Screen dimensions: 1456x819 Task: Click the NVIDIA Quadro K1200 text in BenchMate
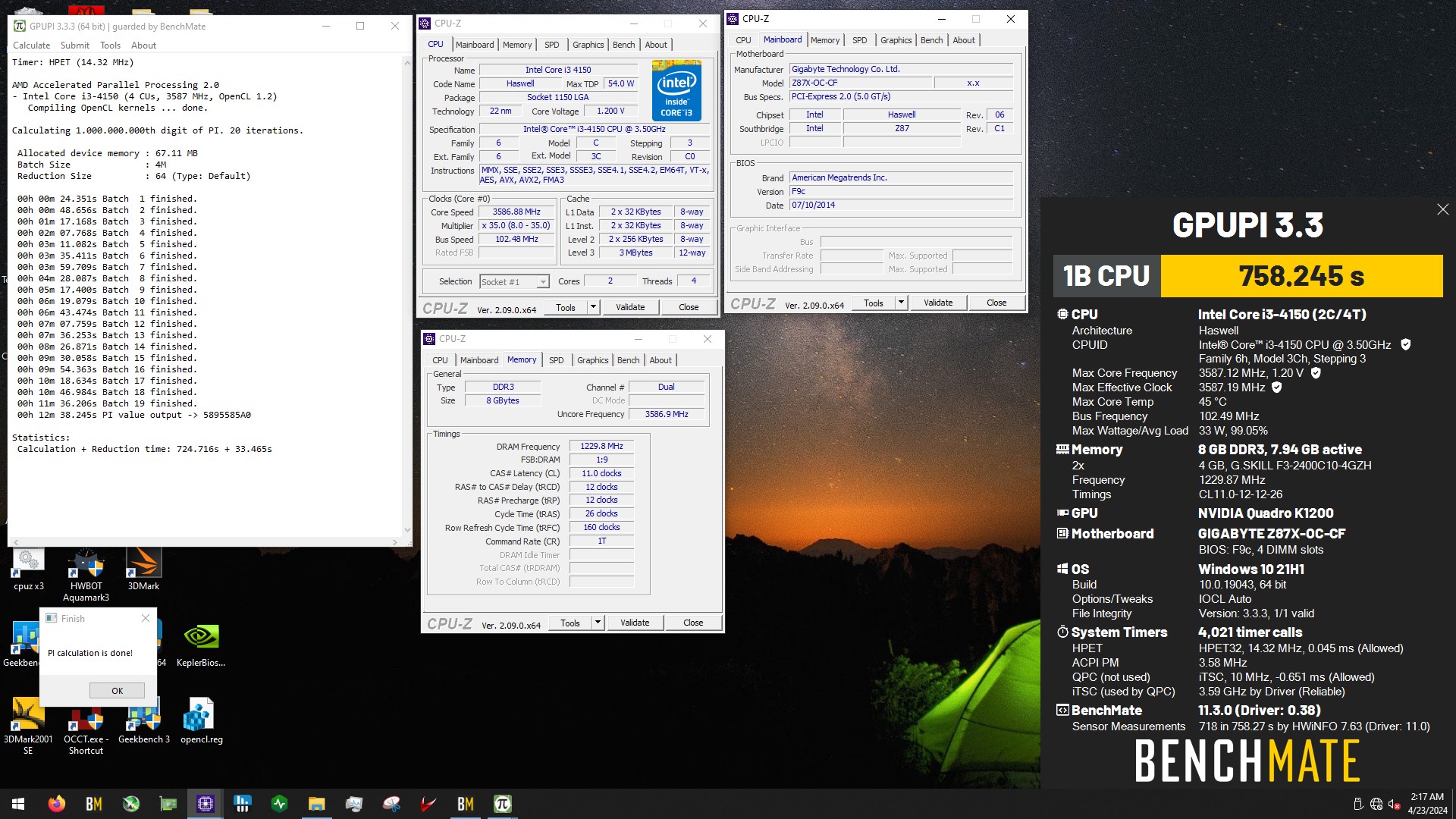1266,513
